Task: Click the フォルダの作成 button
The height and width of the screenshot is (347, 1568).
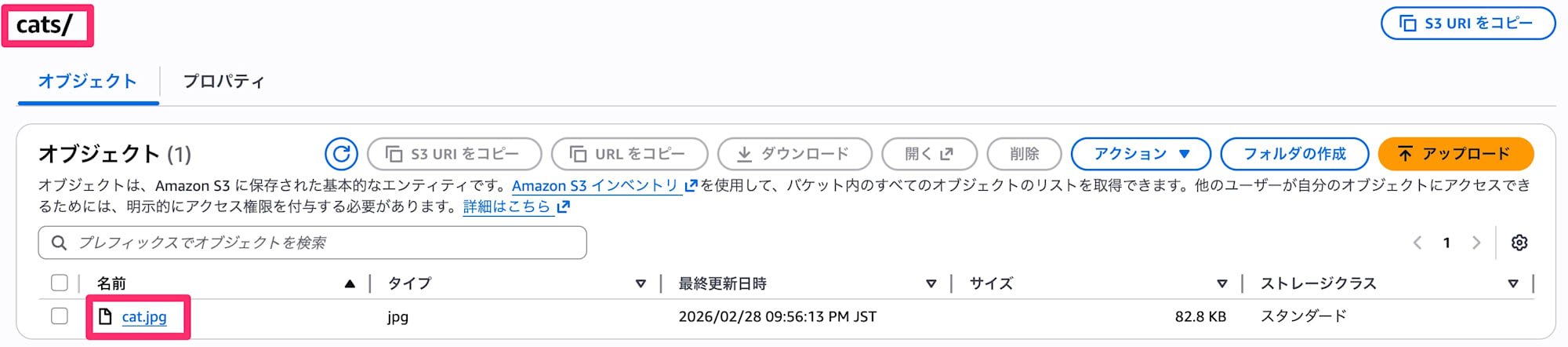Action: point(1294,154)
